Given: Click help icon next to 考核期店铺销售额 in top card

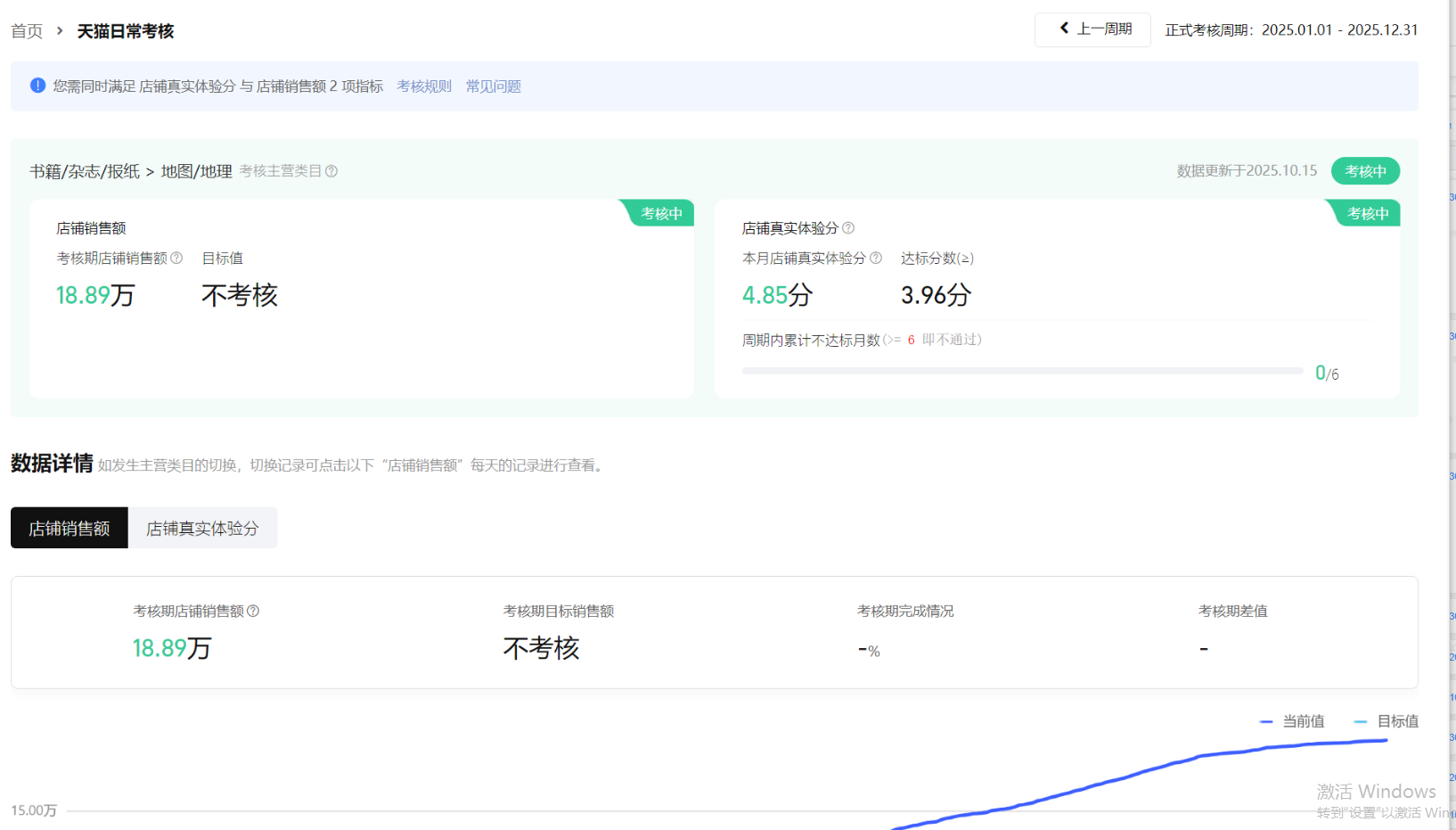Looking at the screenshot, I should pos(176,259).
